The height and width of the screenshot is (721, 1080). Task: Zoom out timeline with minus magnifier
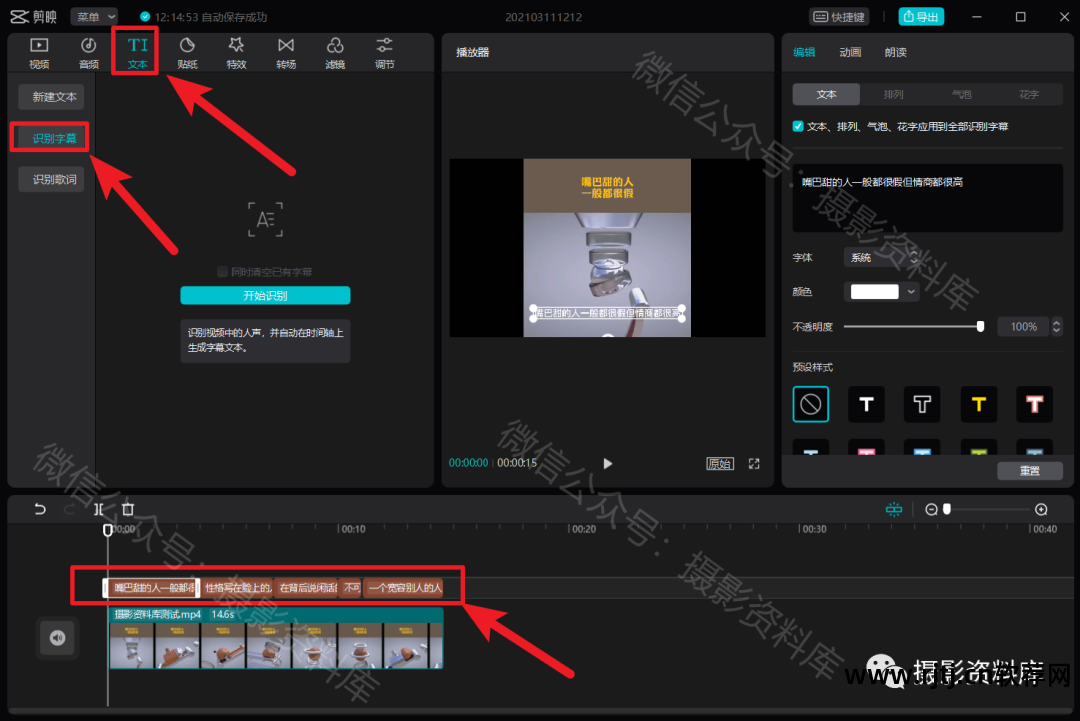point(931,509)
